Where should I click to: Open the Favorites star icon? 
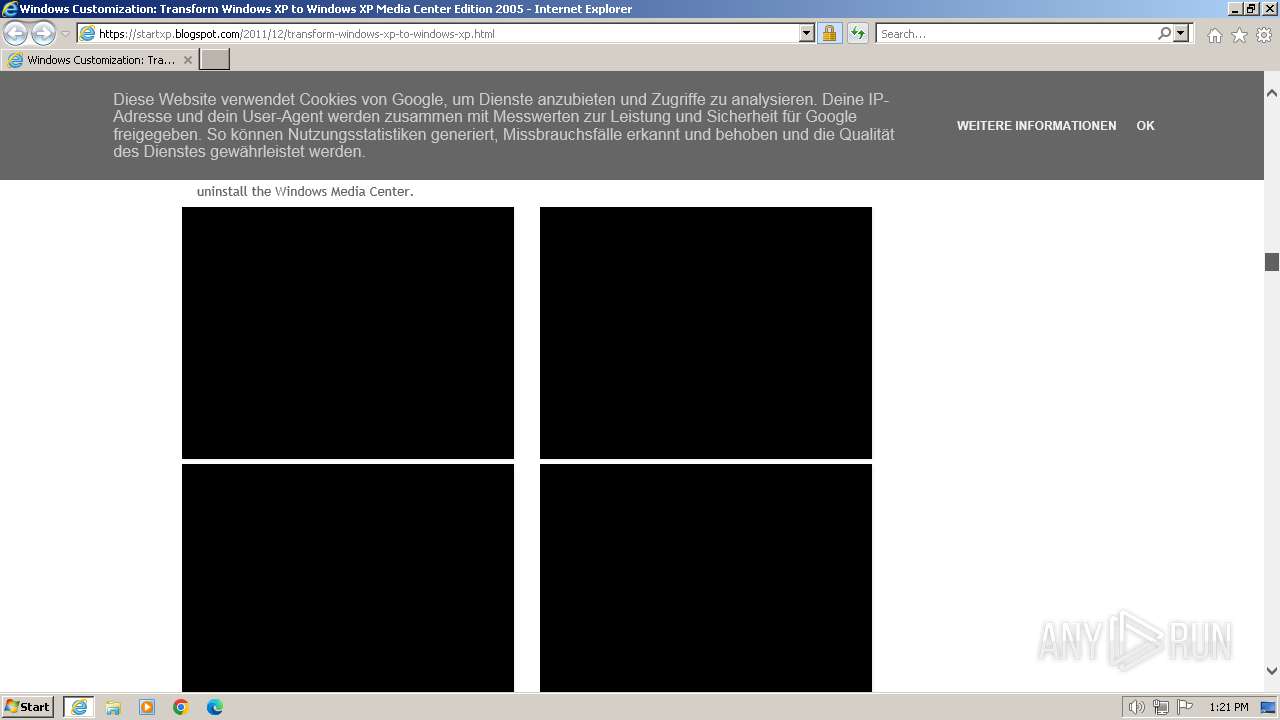point(1239,35)
